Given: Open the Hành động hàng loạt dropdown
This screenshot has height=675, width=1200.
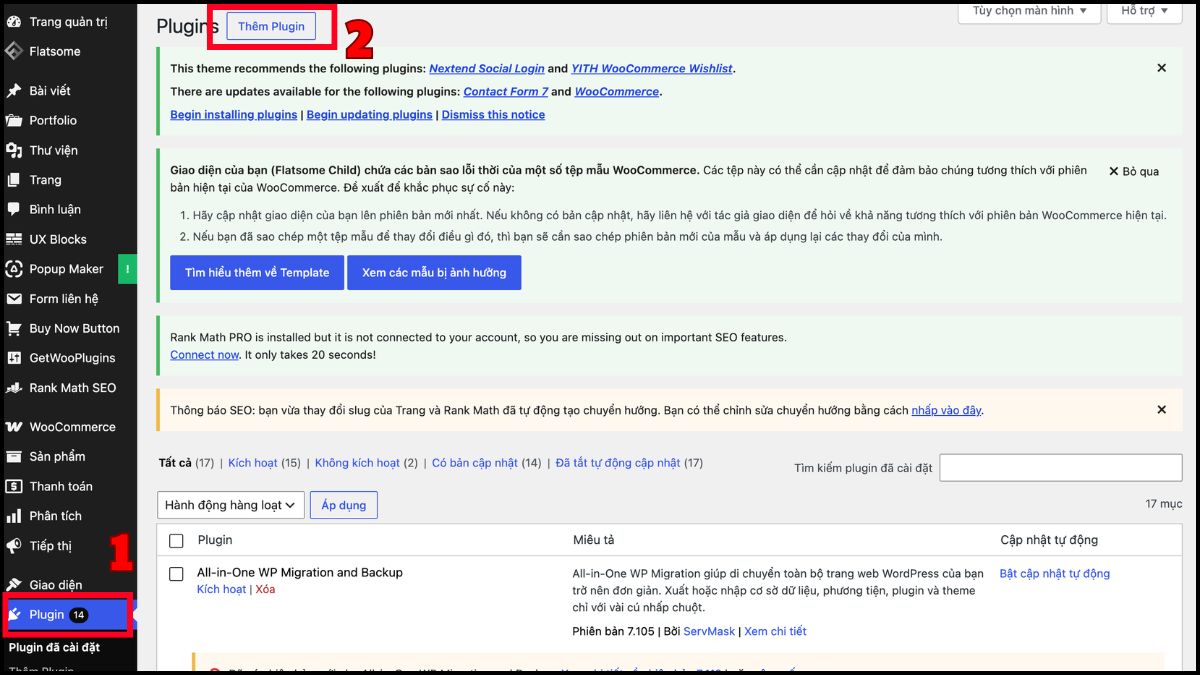Looking at the screenshot, I should (x=231, y=505).
